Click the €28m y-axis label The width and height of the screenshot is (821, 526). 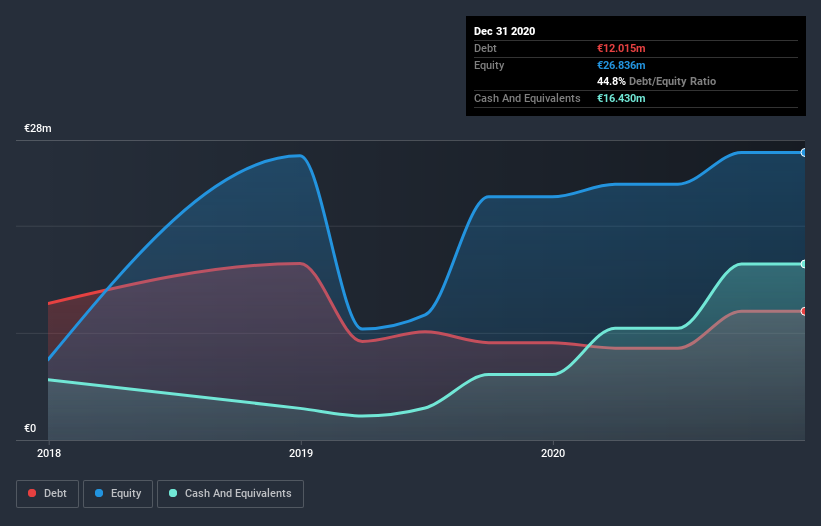coord(38,128)
